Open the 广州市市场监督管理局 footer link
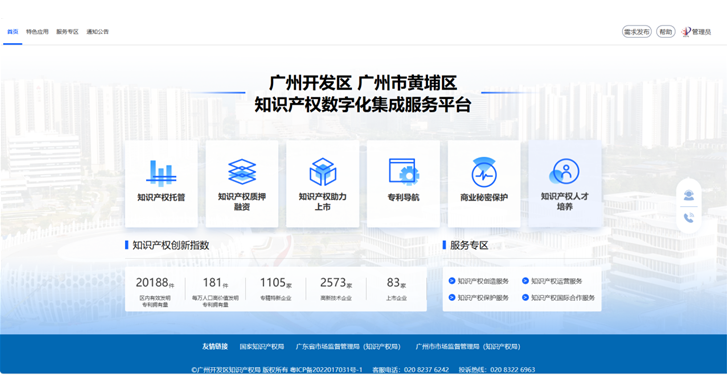 (x=468, y=346)
